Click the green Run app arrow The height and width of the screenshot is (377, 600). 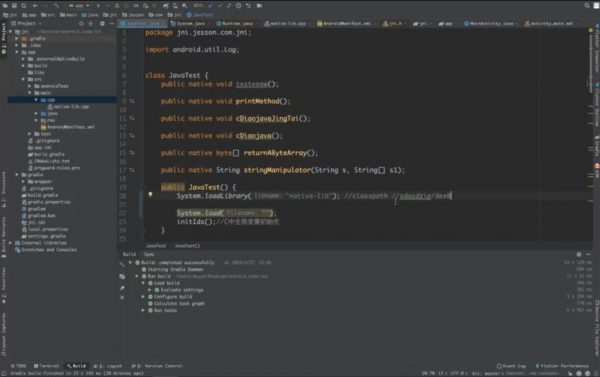pos(98,5)
